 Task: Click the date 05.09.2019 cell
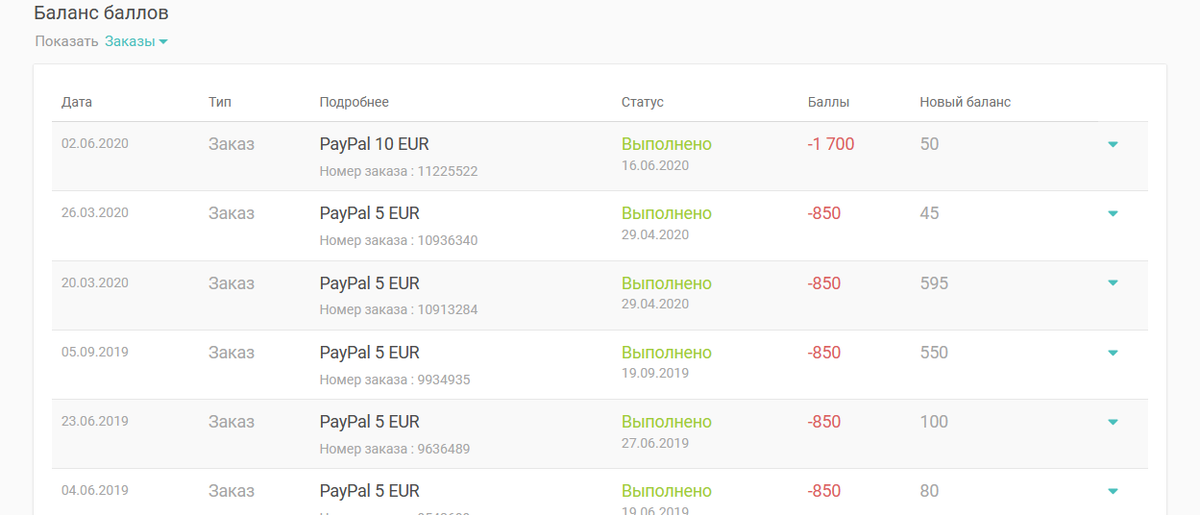95,352
